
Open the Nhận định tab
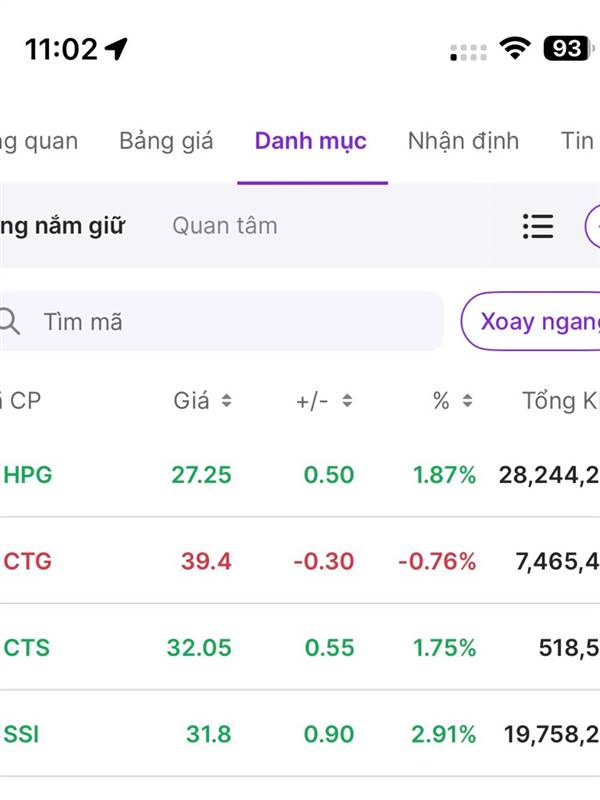tap(463, 141)
